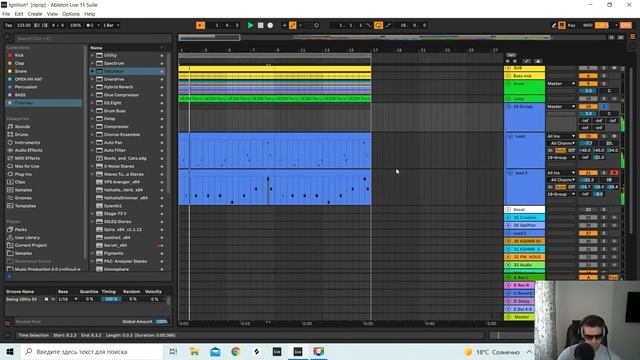The image size is (640, 360).
Task: Click the Windows Start button
Action: point(9,351)
